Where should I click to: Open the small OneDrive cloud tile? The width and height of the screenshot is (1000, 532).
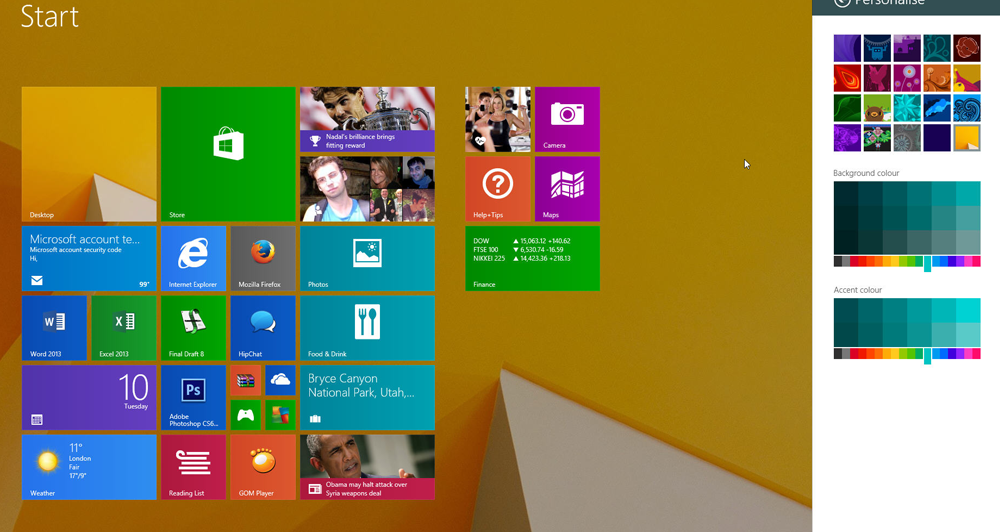tap(280, 381)
